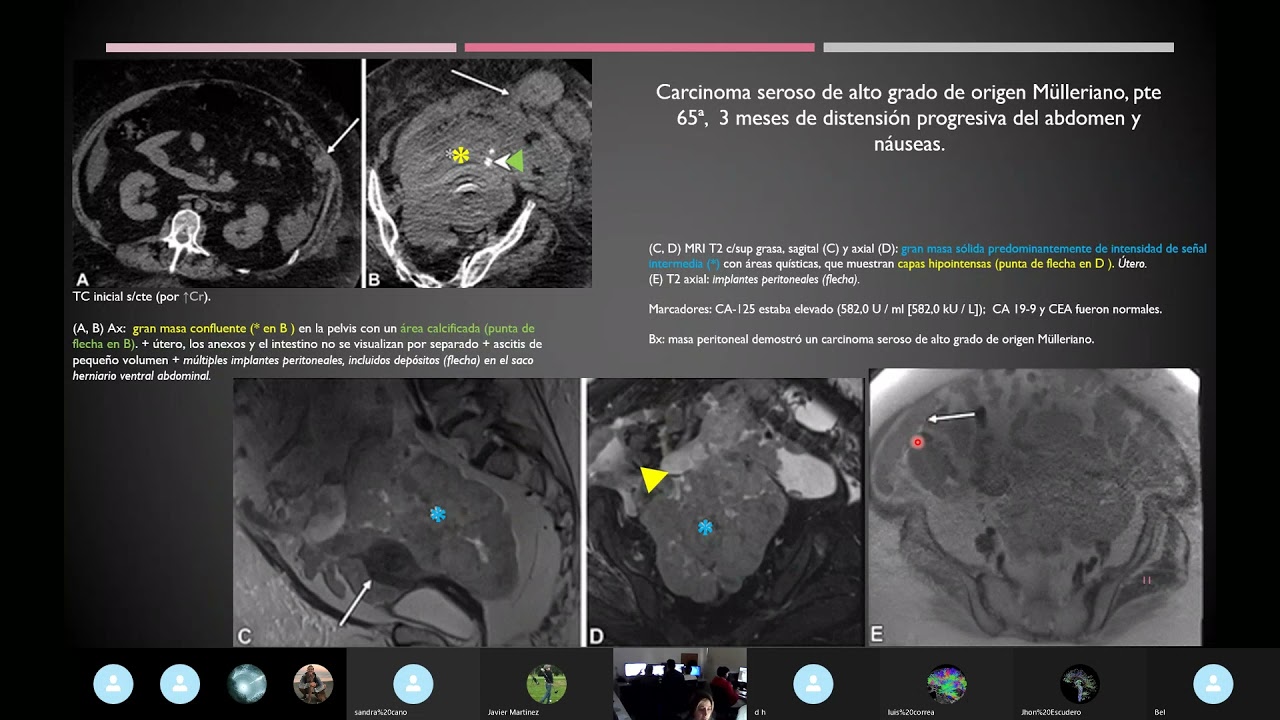Screen dimensions: 1280x720
Task: Open the live webcam video tile
Action: 679,684
